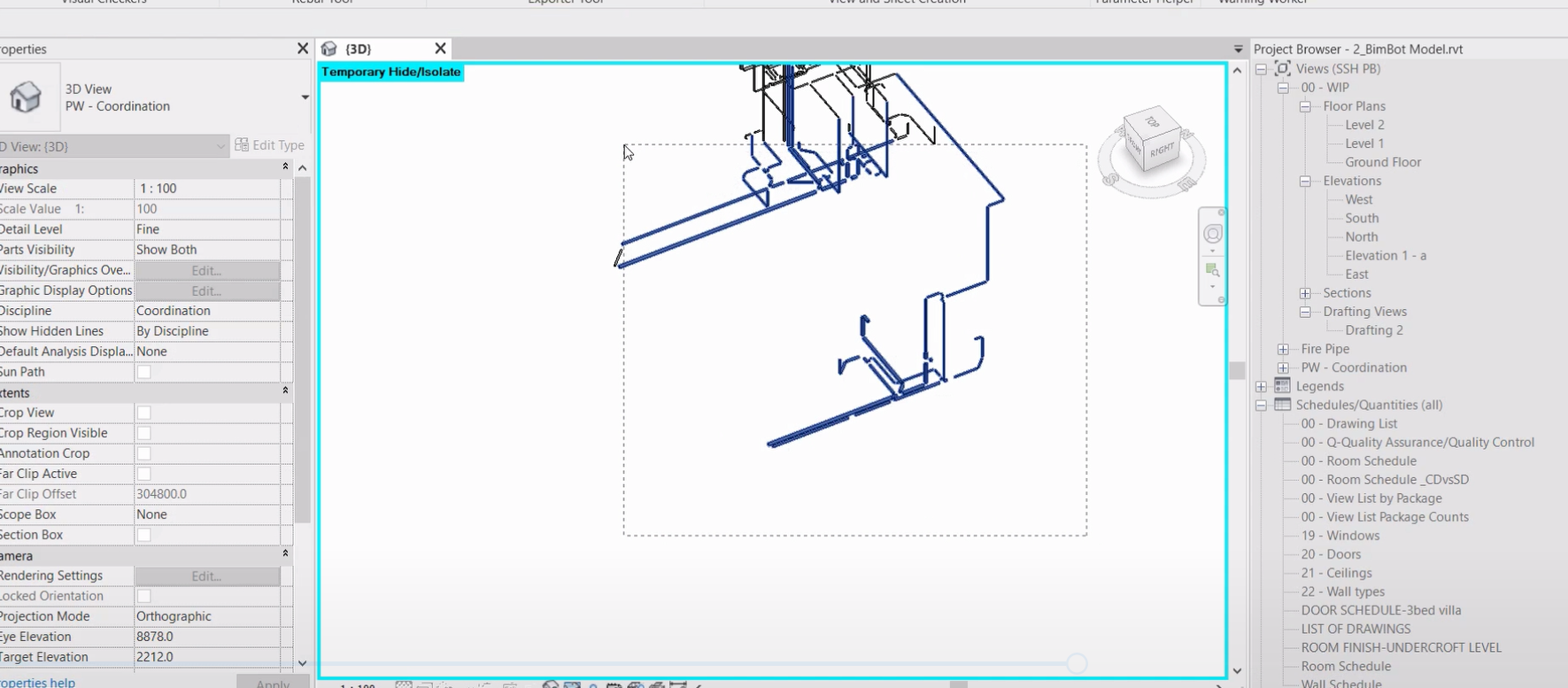Collapse the Drafting Views node
1568x688 pixels.
tap(1305, 312)
